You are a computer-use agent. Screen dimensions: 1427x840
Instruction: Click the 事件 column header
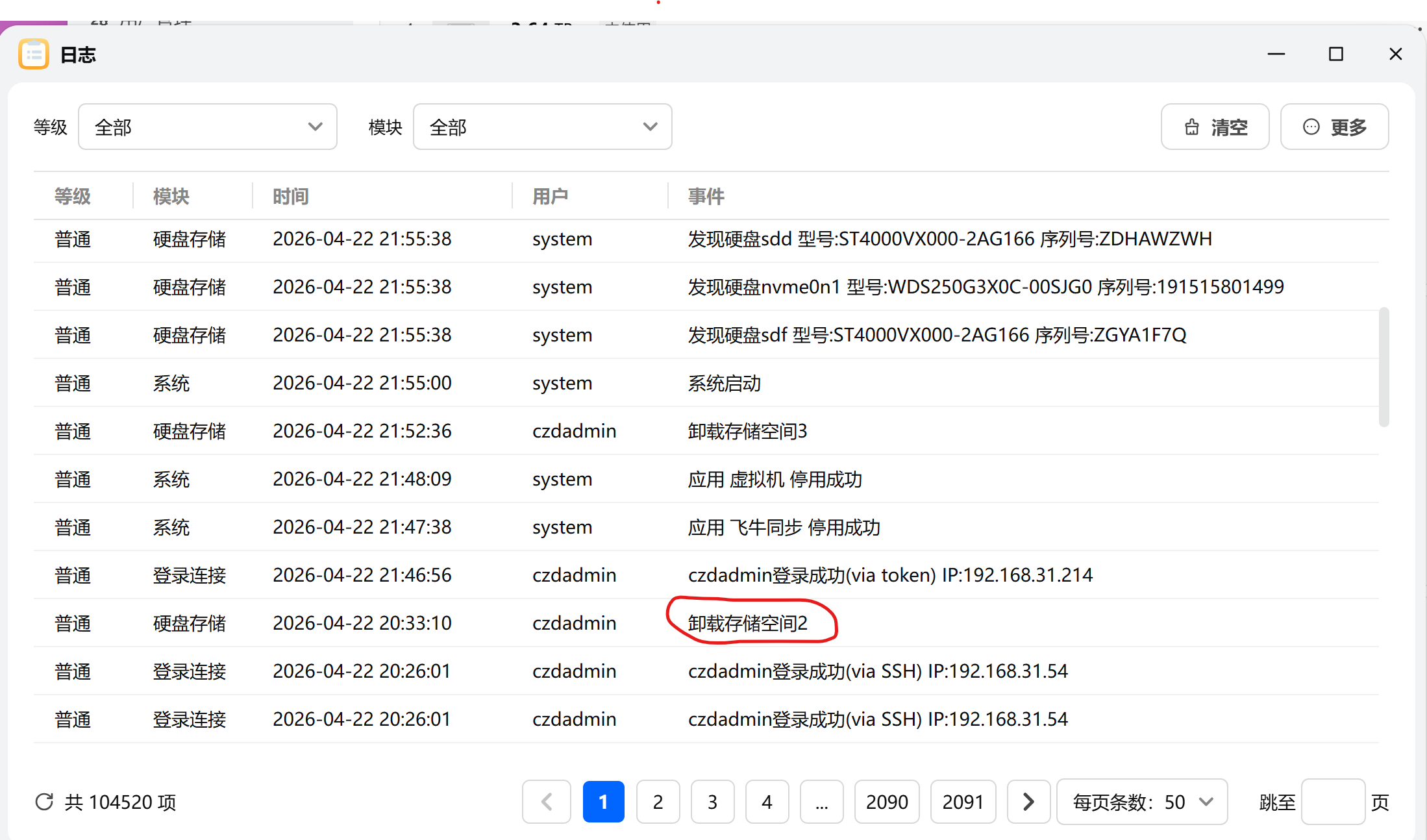706,196
